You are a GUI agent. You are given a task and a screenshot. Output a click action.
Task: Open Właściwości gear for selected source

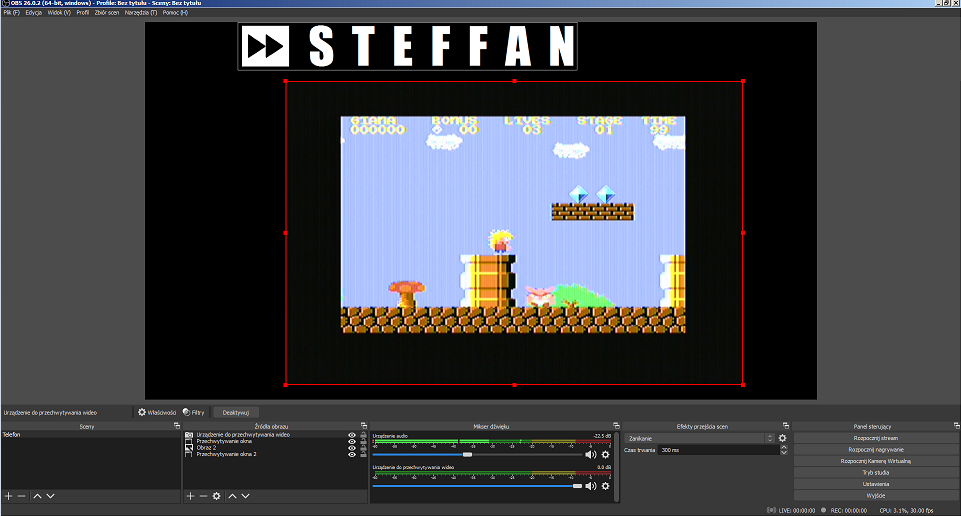click(157, 412)
